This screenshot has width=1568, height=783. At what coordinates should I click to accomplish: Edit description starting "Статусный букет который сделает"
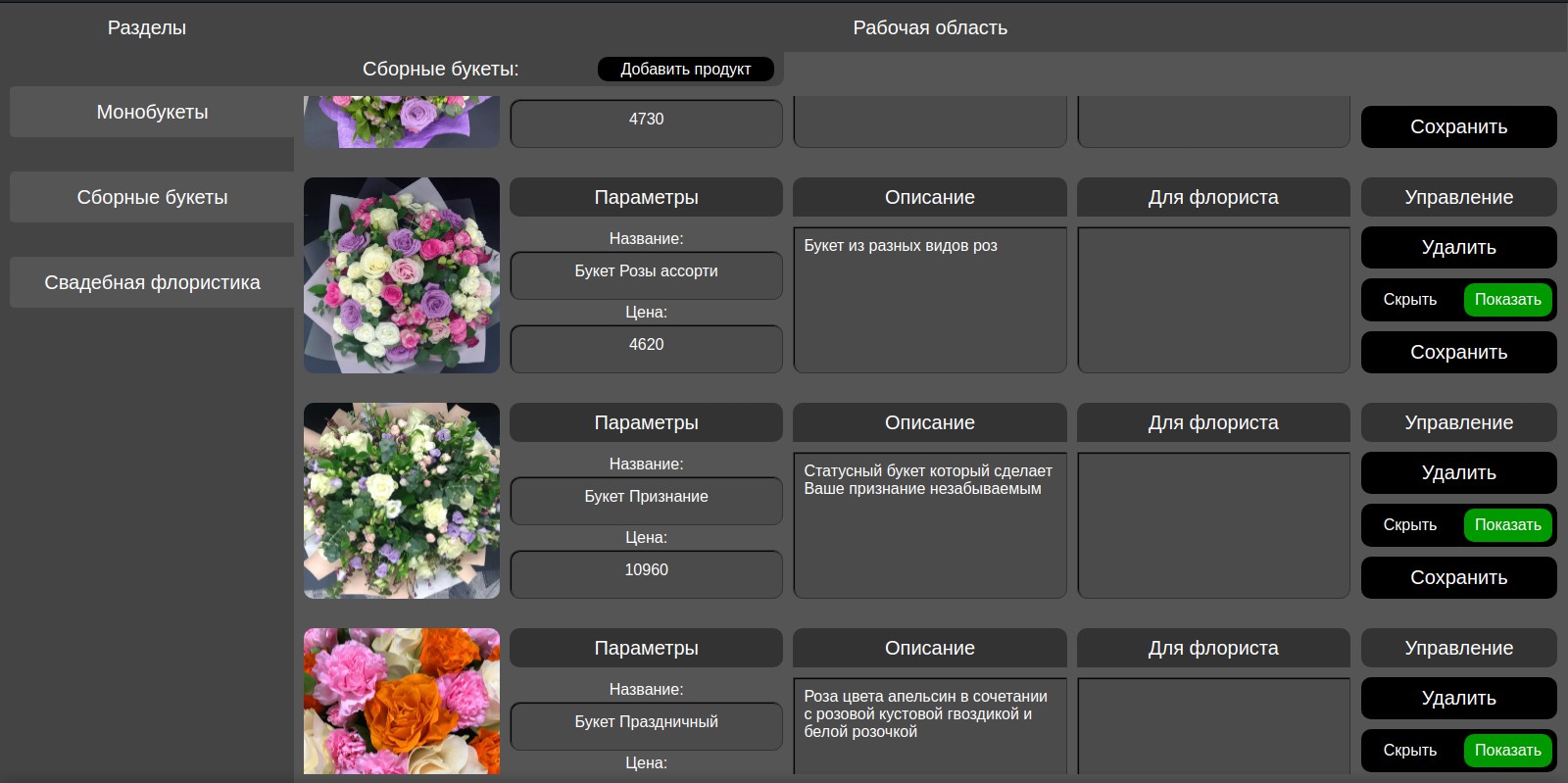coord(930,525)
